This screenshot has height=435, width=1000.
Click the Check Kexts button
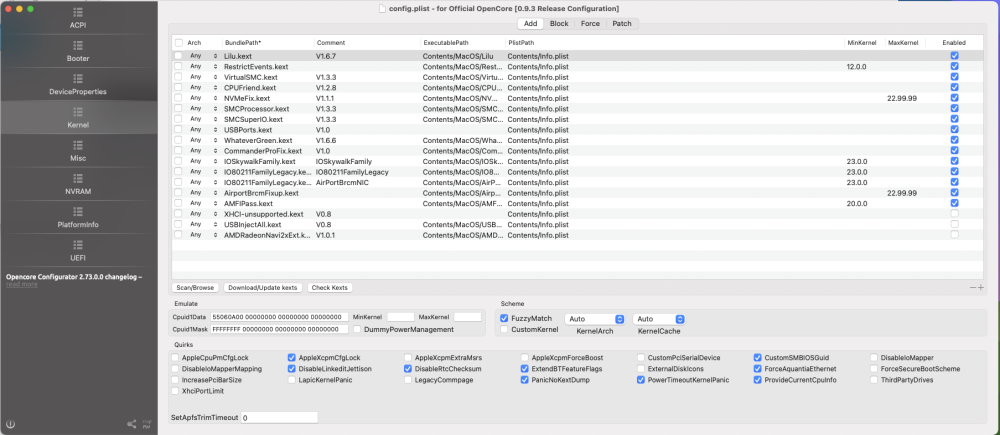coord(330,288)
